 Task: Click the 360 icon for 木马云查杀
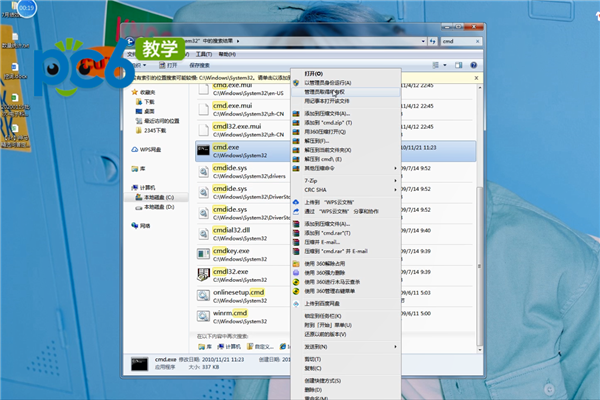296,282
